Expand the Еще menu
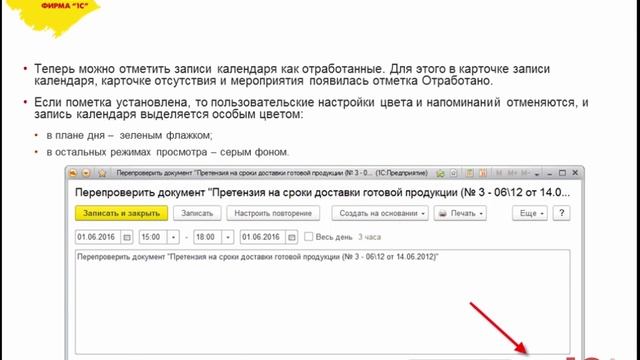Image resolution: width=640 pixels, height=360 pixels. pyautogui.click(x=530, y=213)
